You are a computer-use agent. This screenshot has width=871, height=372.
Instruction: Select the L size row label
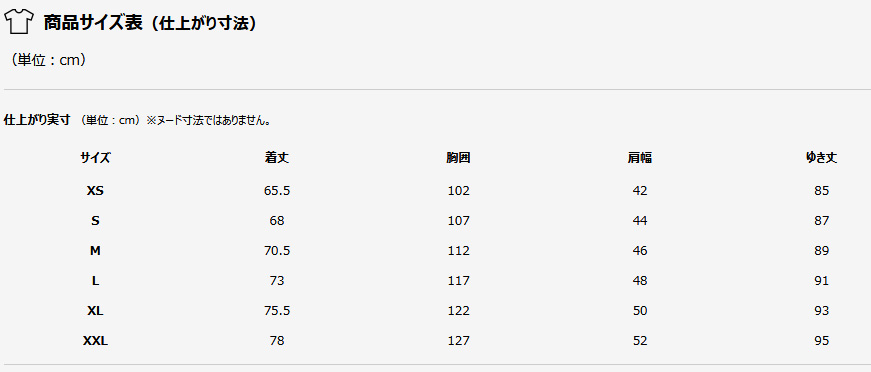95,281
